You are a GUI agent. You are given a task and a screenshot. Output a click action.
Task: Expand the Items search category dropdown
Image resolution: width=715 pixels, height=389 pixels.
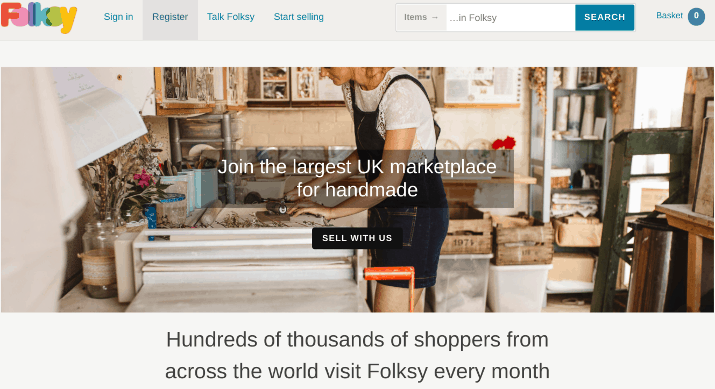pyautogui.click(x=421, y=17)
